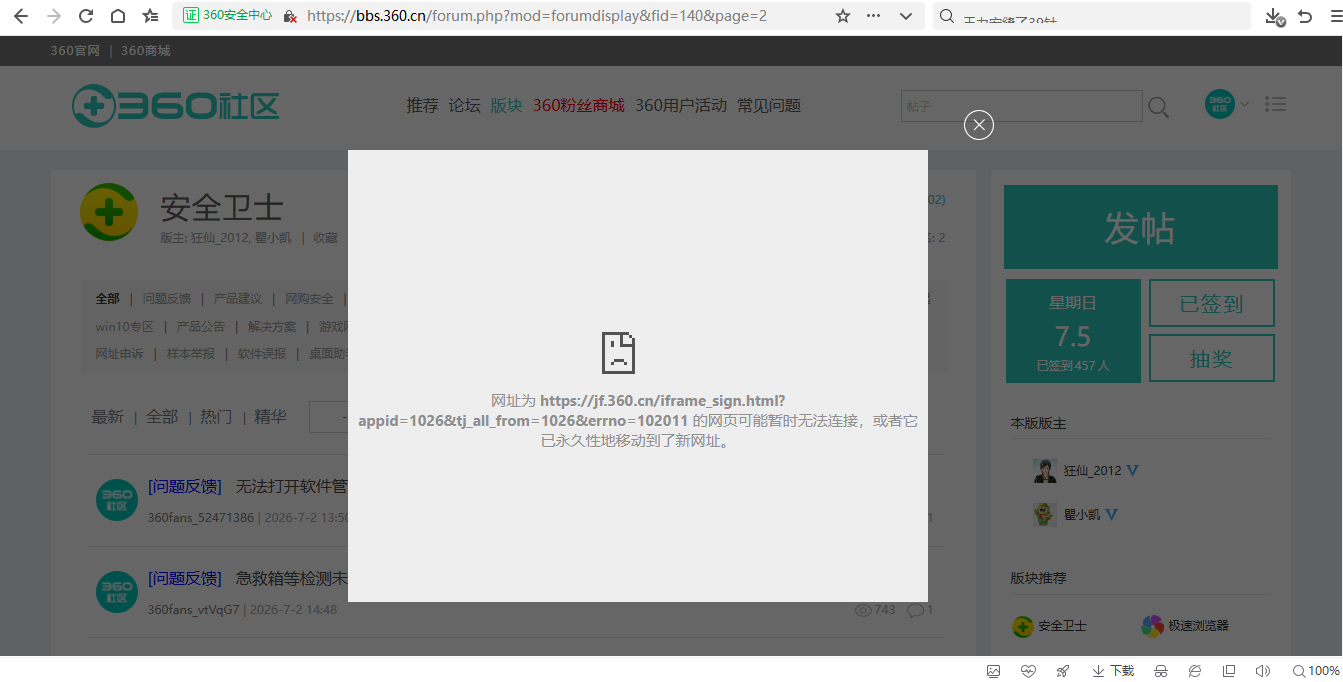1343x682 pixels.
Task: Reload the page with the refresh icon
Action: [86, 16]
